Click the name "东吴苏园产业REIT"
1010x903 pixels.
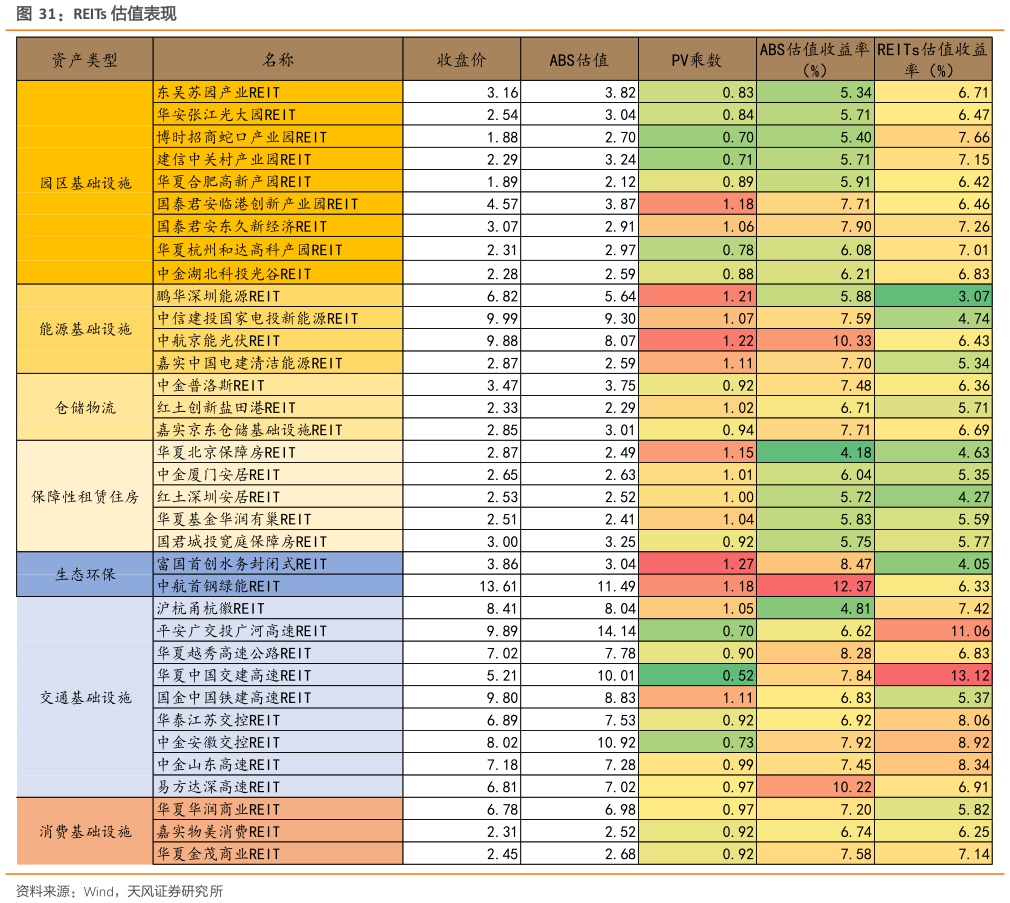pyautogui.click(x=219, y=93)
